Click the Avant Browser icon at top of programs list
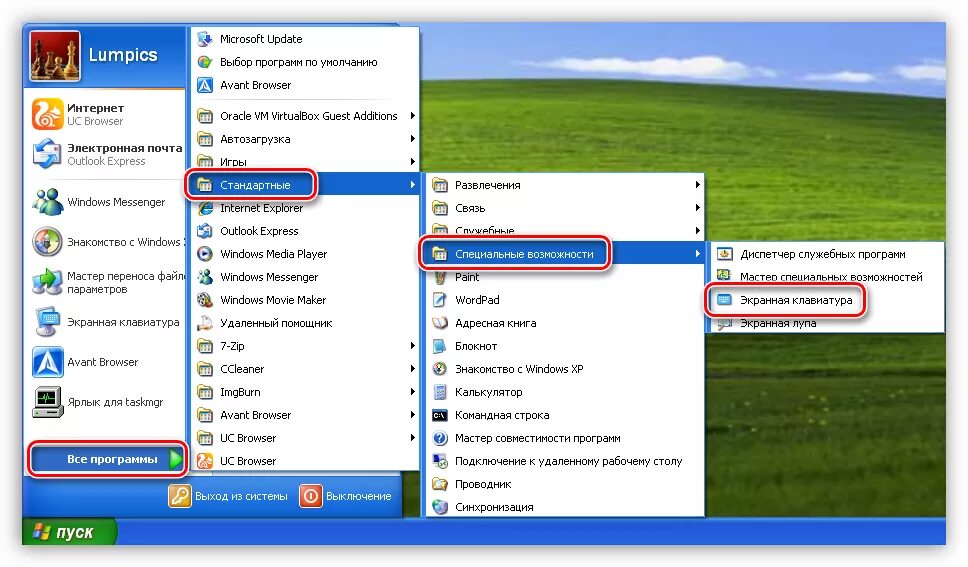This screenshot has width=968, height=567. coord(204,85)
